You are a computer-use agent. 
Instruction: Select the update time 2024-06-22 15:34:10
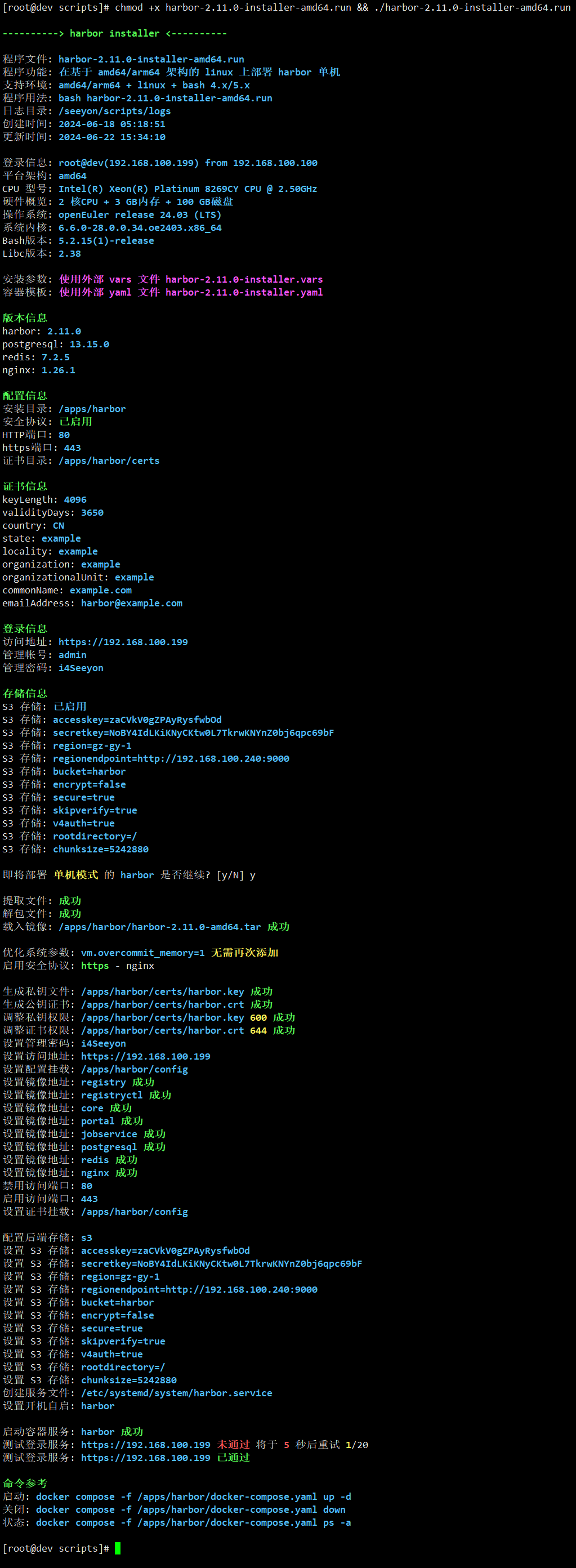click(x=111, y=137)
